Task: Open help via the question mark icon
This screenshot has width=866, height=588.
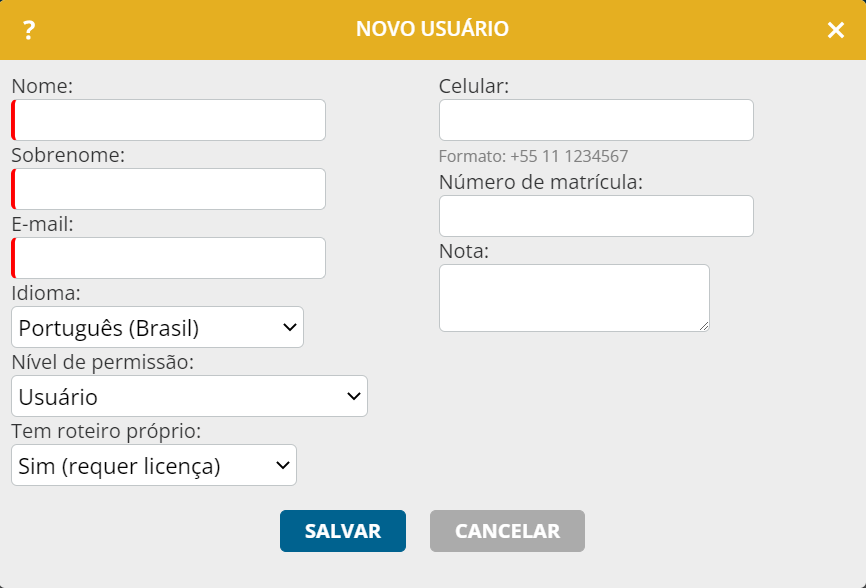Action: [29, 30]
